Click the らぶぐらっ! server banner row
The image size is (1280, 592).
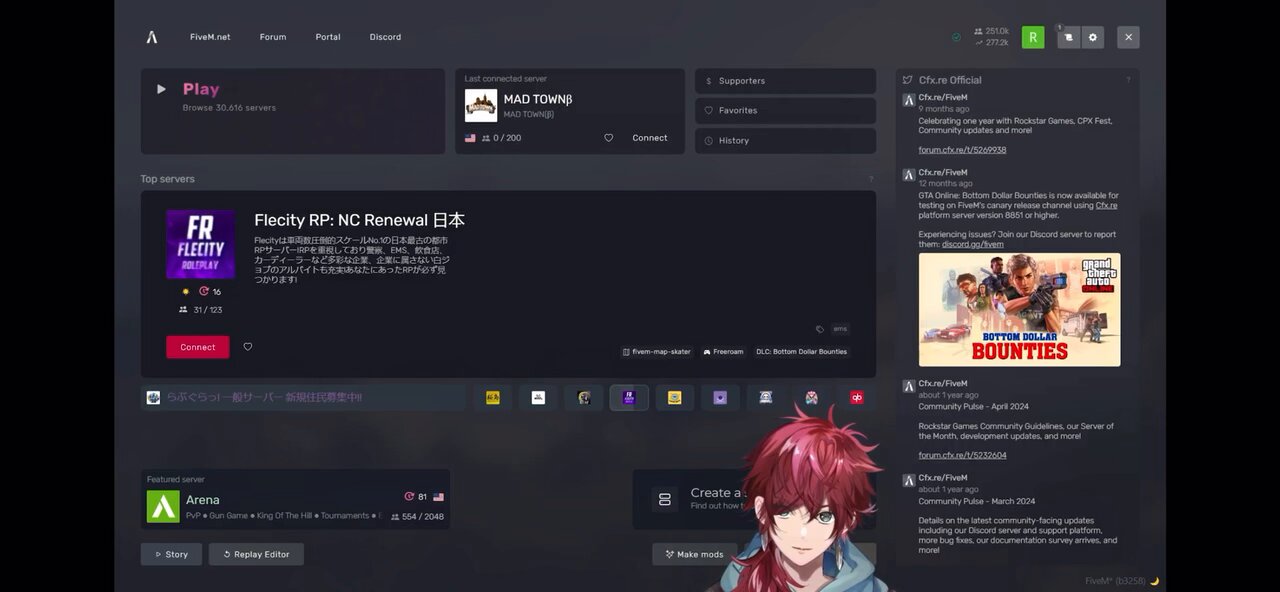point(303,397)
